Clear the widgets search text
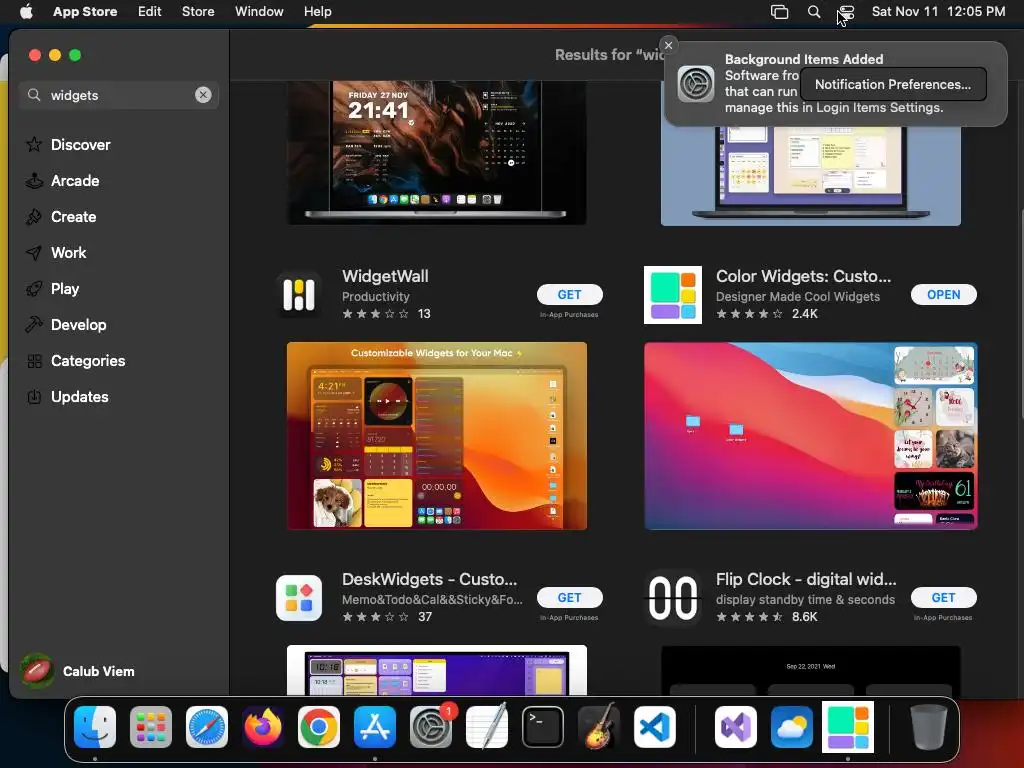Image resolution: width=1024 pixels, height=768 pixels. (203, 95)
